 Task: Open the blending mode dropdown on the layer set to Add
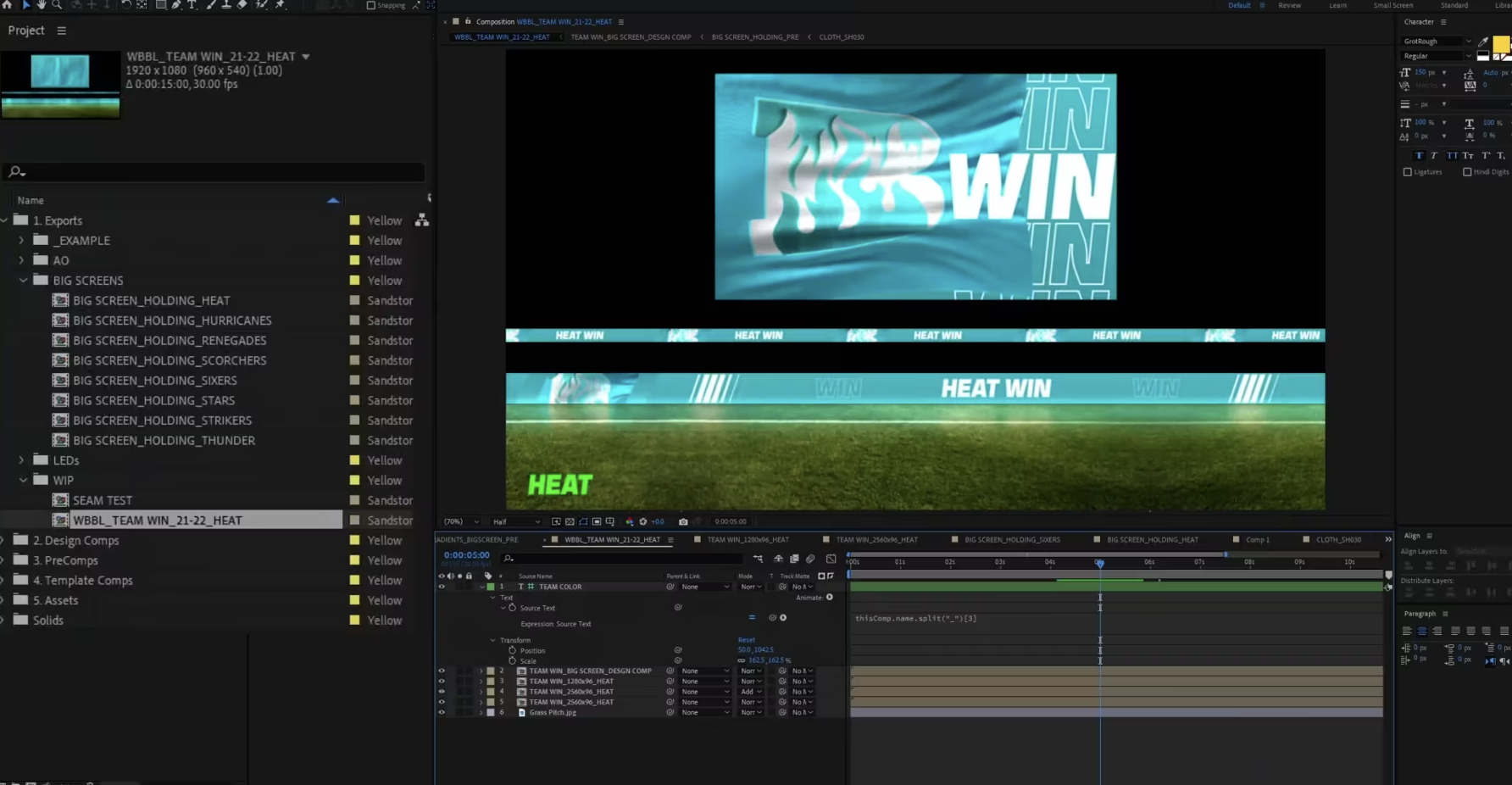751,692
